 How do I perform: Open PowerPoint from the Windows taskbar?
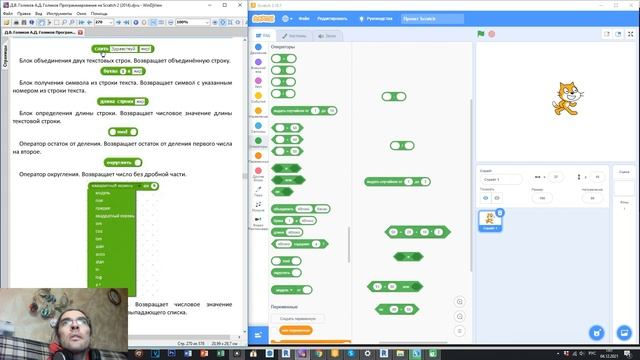[204, 353]
